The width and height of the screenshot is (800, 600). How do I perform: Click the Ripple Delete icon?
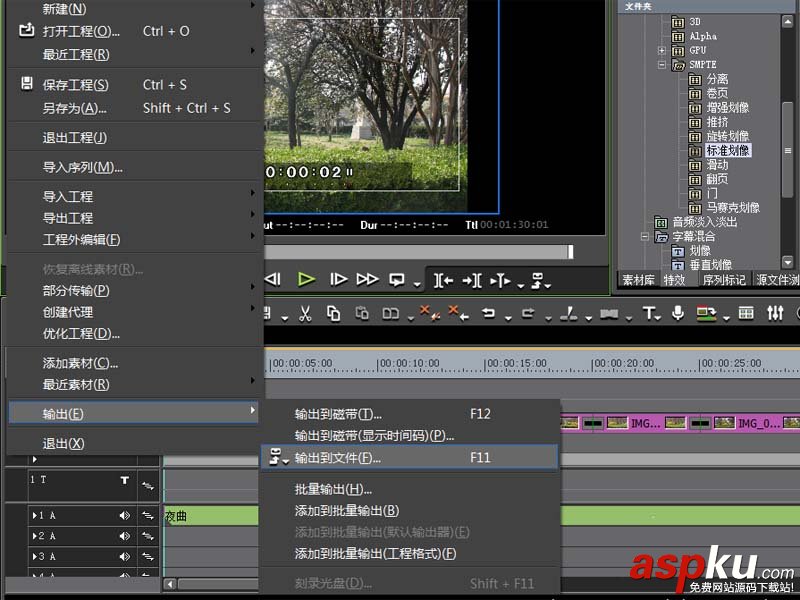pyautogui.click(x=458, y=313)
